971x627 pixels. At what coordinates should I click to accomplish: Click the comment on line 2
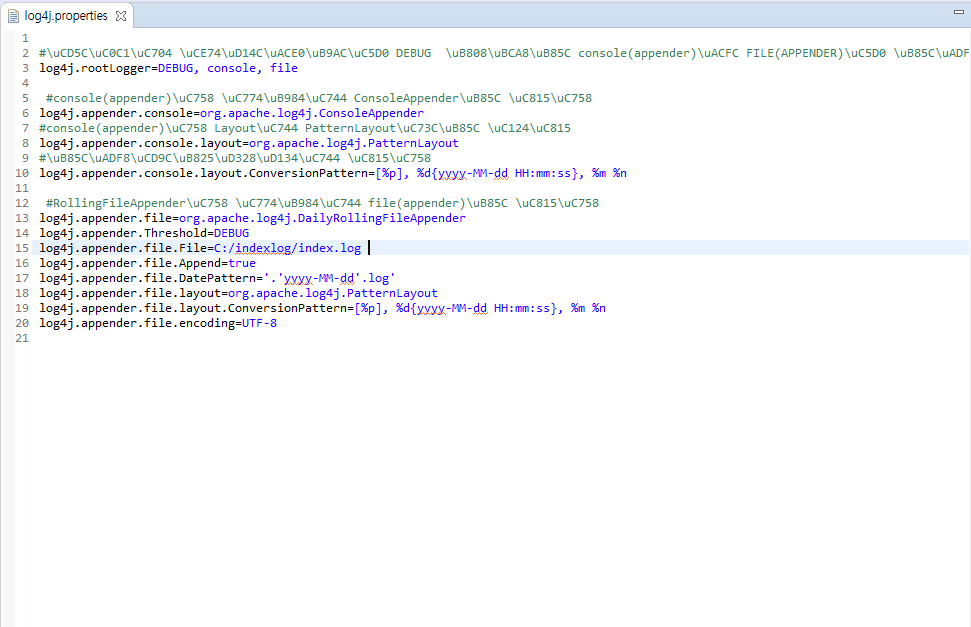(504, 53)
